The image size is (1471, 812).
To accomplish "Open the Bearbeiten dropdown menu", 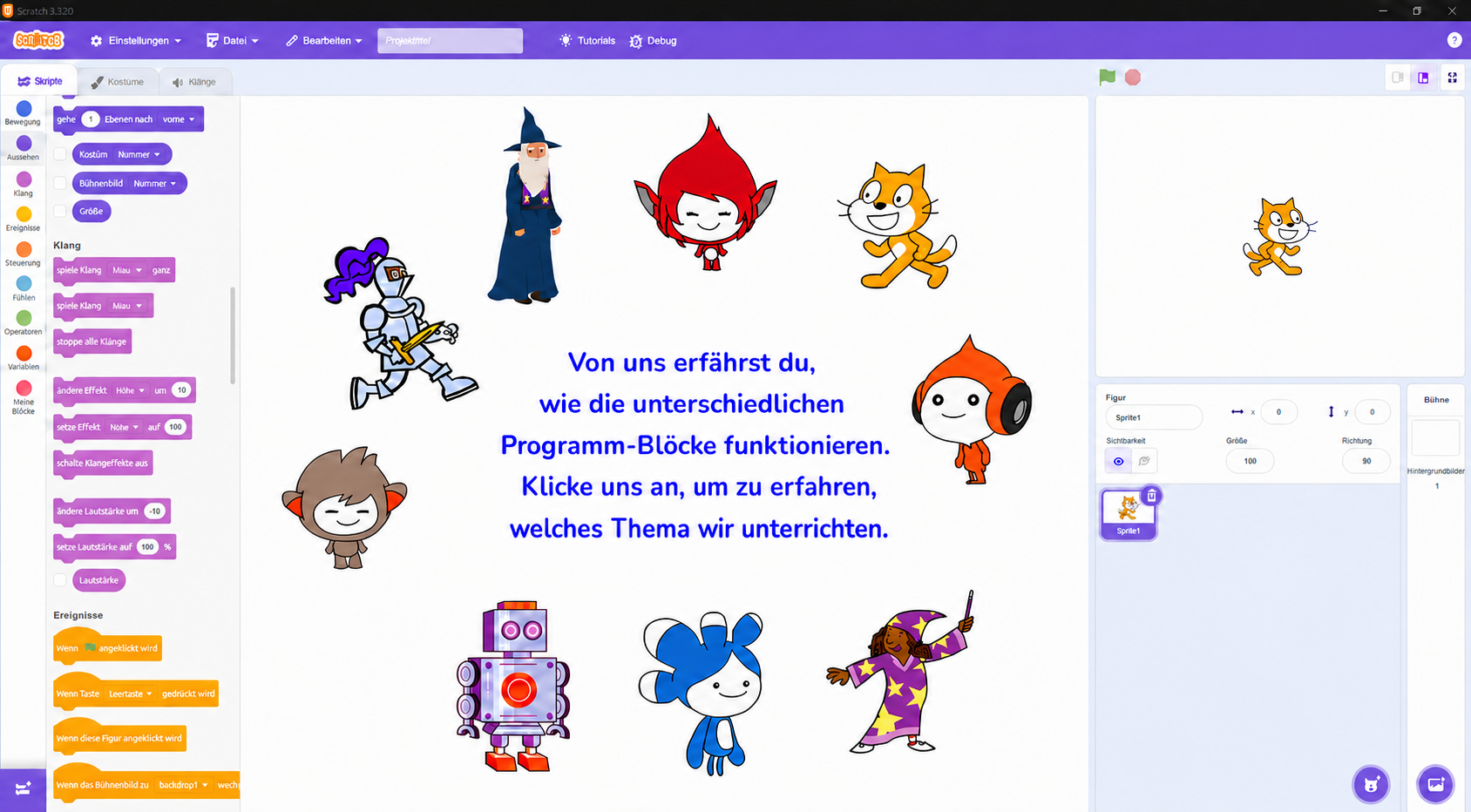I will [323, 41].
